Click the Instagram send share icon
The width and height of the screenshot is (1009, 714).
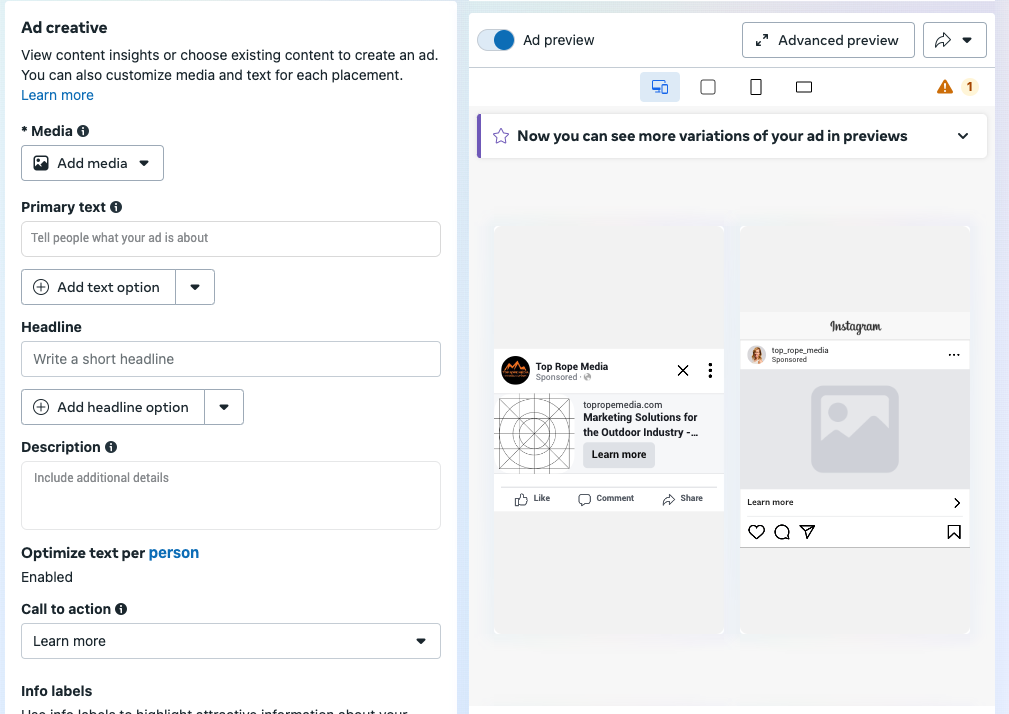[x=807, y=532]
